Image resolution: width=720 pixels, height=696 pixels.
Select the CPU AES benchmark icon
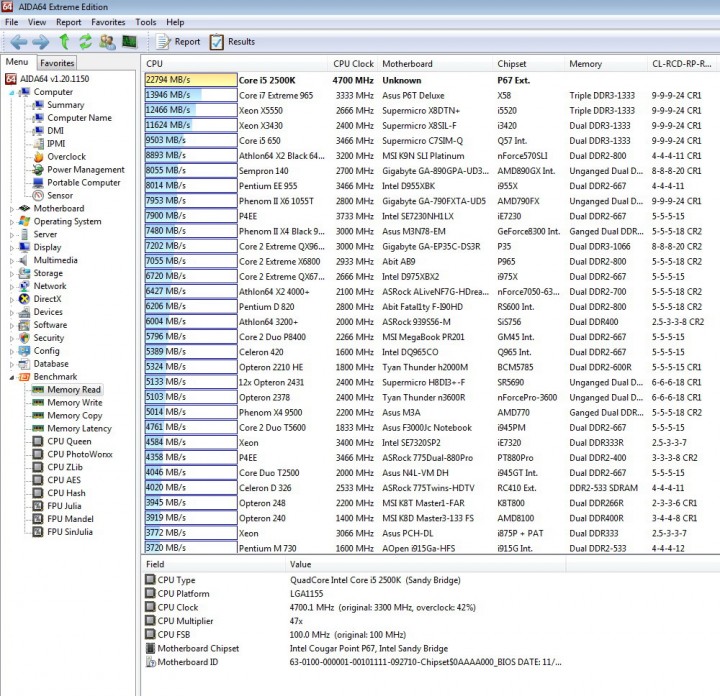point(39,480)
